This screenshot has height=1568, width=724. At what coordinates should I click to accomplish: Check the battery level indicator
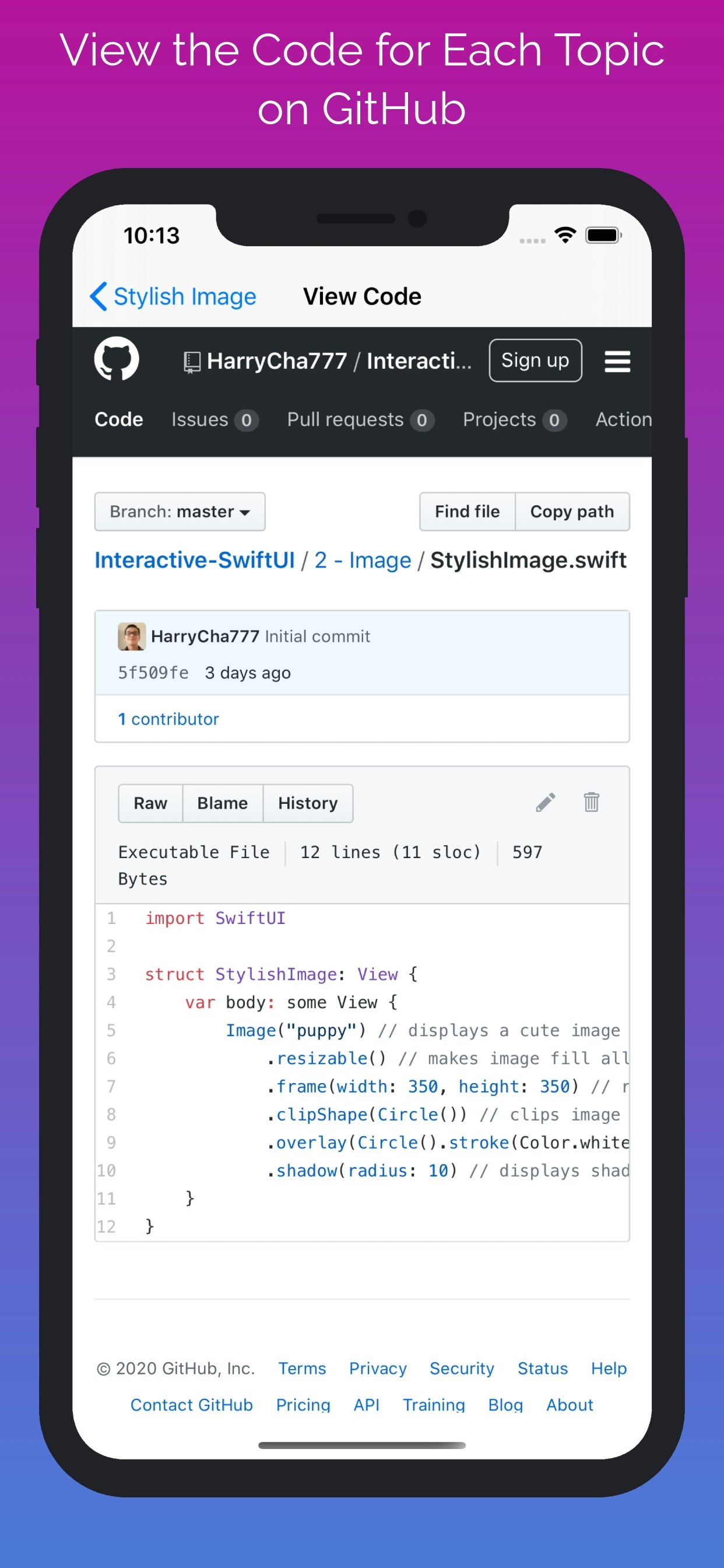point(603,234)
